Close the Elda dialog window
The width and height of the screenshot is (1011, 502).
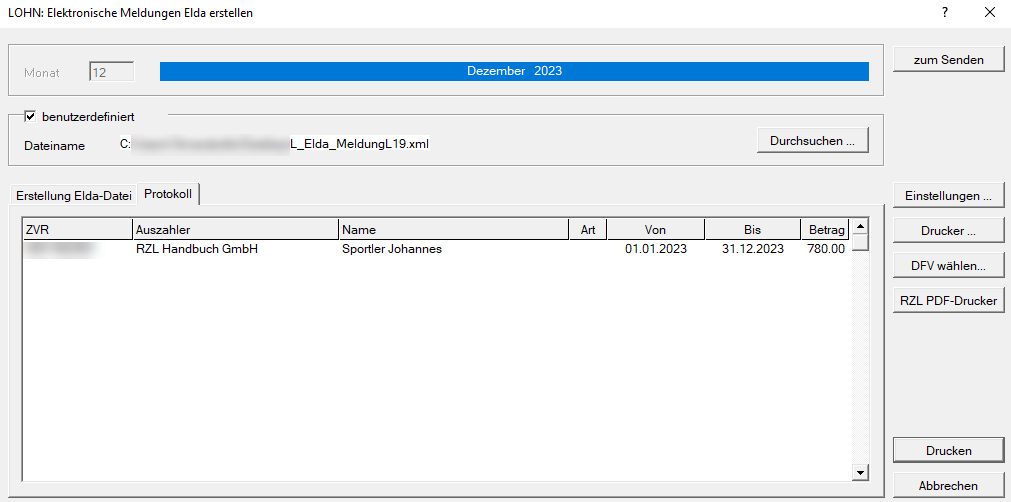(x=989, y=13)
